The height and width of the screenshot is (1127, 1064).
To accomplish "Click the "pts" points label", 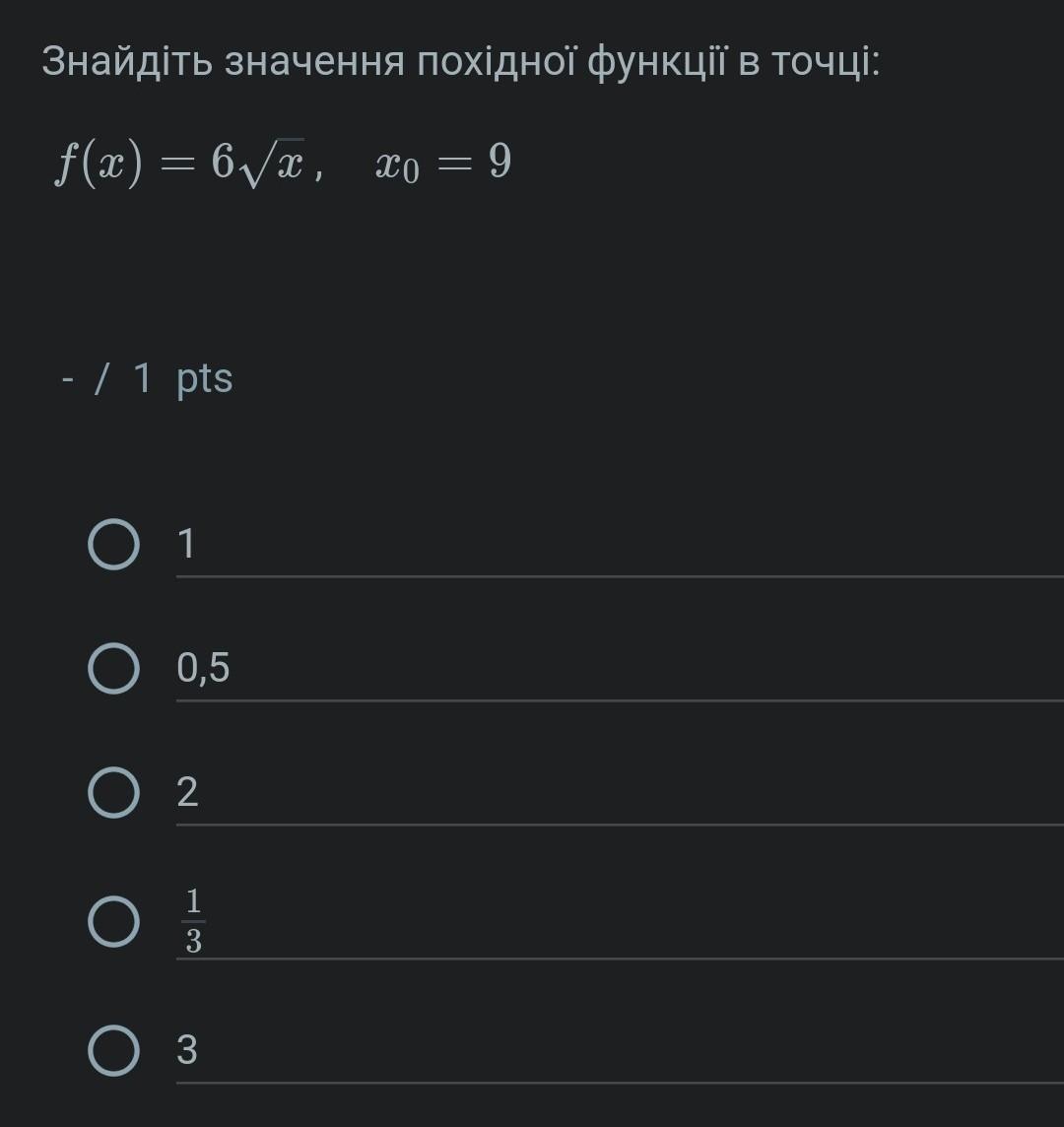I will 205,378.
